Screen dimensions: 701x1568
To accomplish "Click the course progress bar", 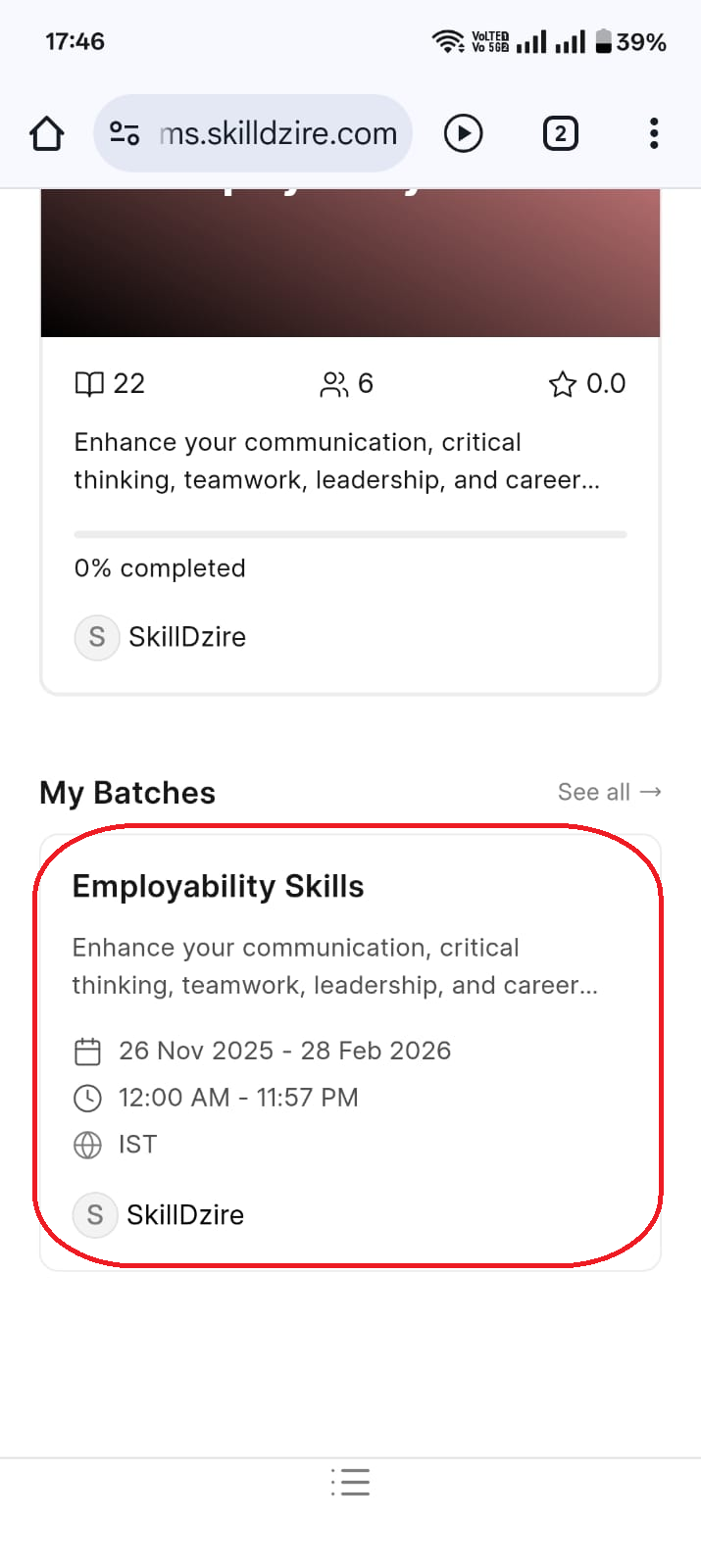I will (x=350, y=534).
